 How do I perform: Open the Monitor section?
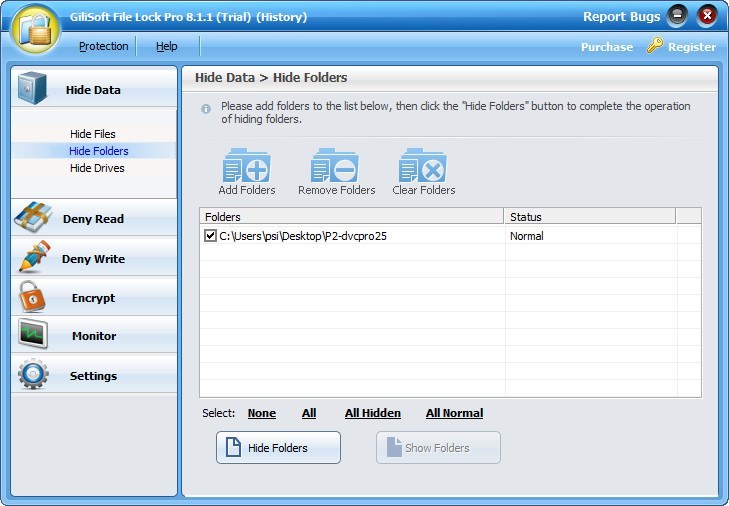[x=94, y=335]
